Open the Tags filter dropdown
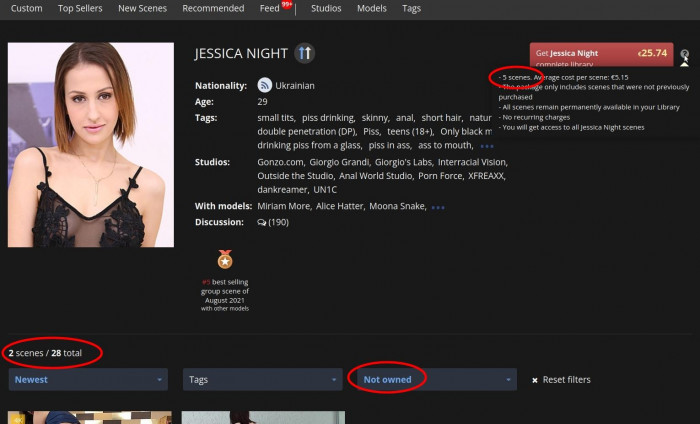Viewport: 700px width, 424px height. pyautogui.click(x=262, y=380)
